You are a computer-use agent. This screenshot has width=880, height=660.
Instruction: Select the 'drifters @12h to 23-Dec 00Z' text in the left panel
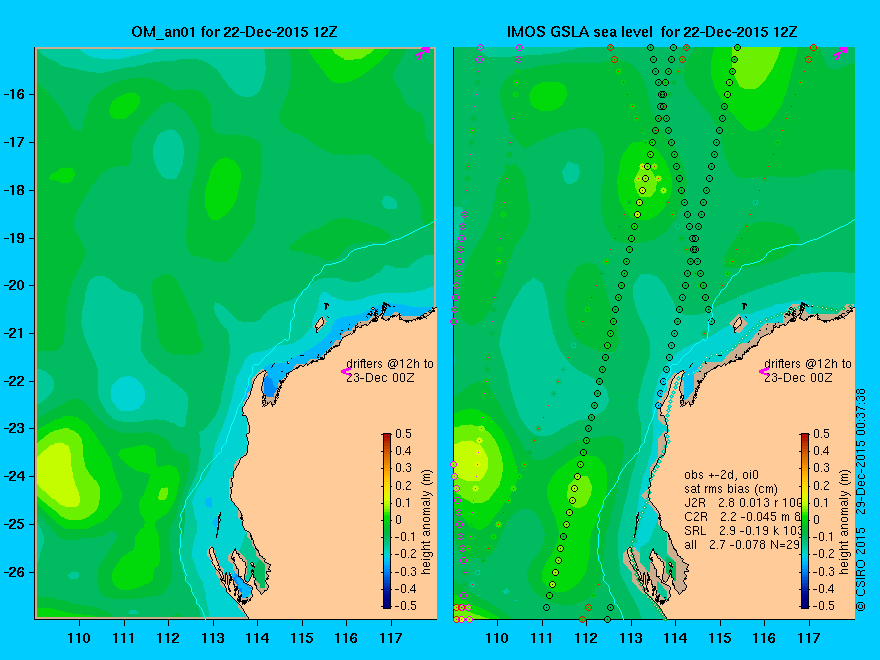pos(390,371)
